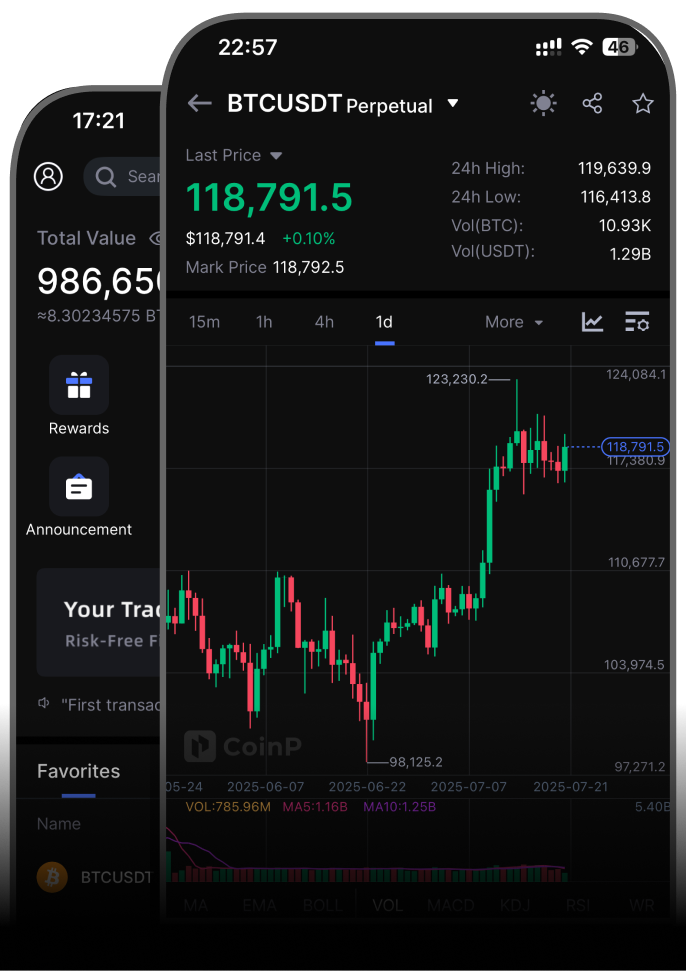Image resolution: width=686 pixels, height=971 pixels.
Task: Select the 4h timeframe tab
Action: pyautogui.click(x=324, y=322)
